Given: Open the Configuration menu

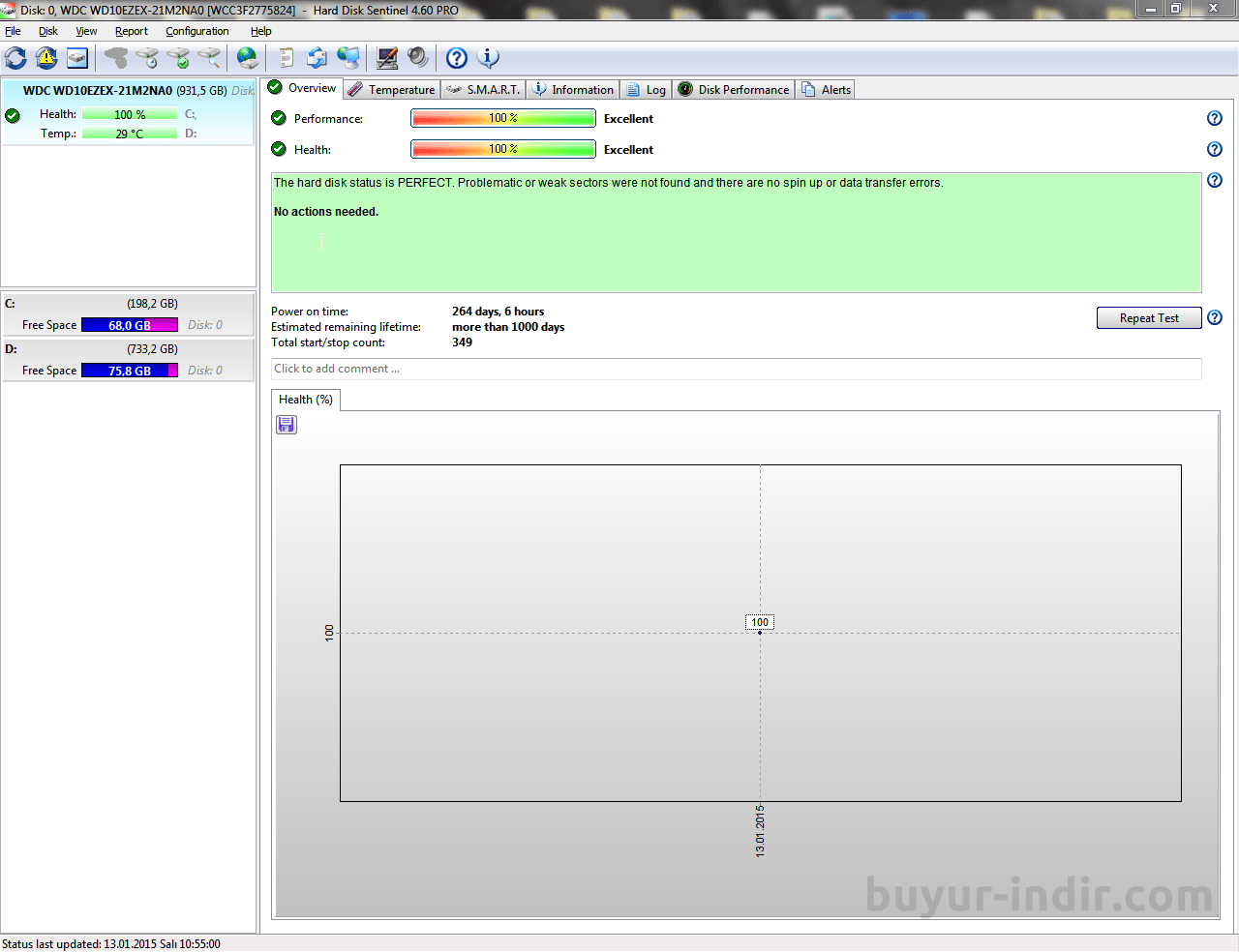Looking at the screenshot, I should click(x=197, y=31).
